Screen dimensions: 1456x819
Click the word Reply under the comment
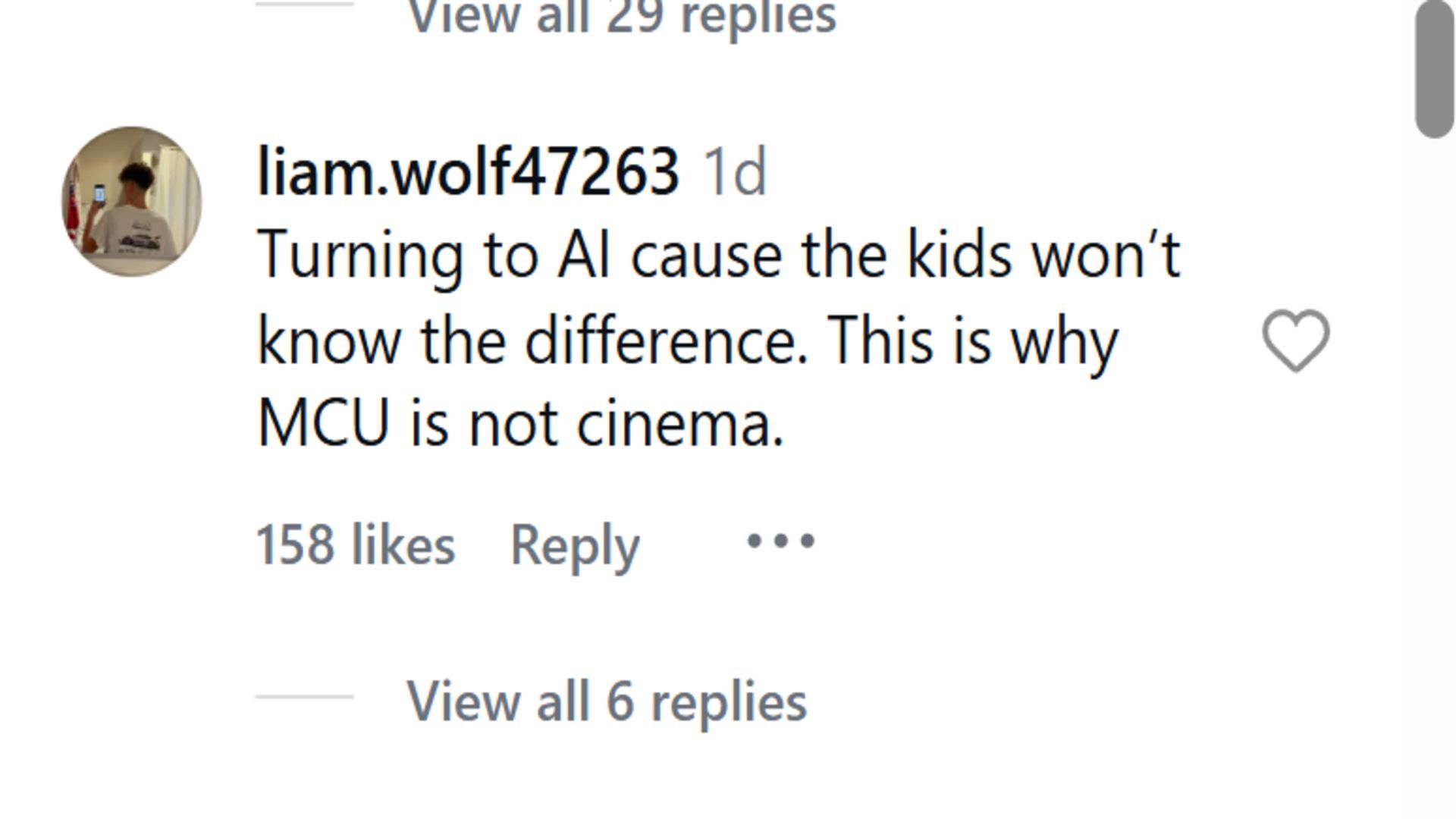tap(575, 545)
